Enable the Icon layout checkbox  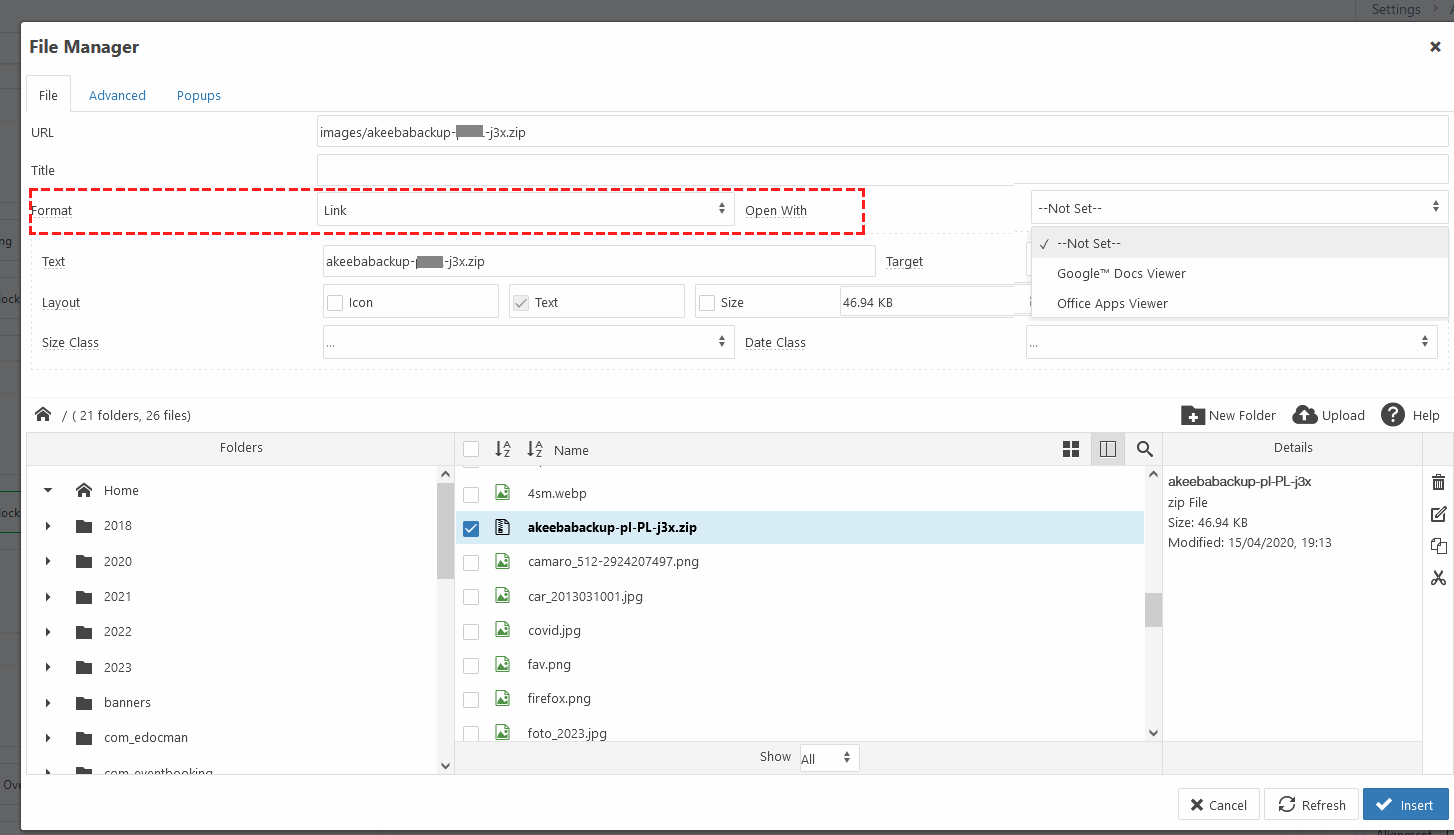(336, 302)
